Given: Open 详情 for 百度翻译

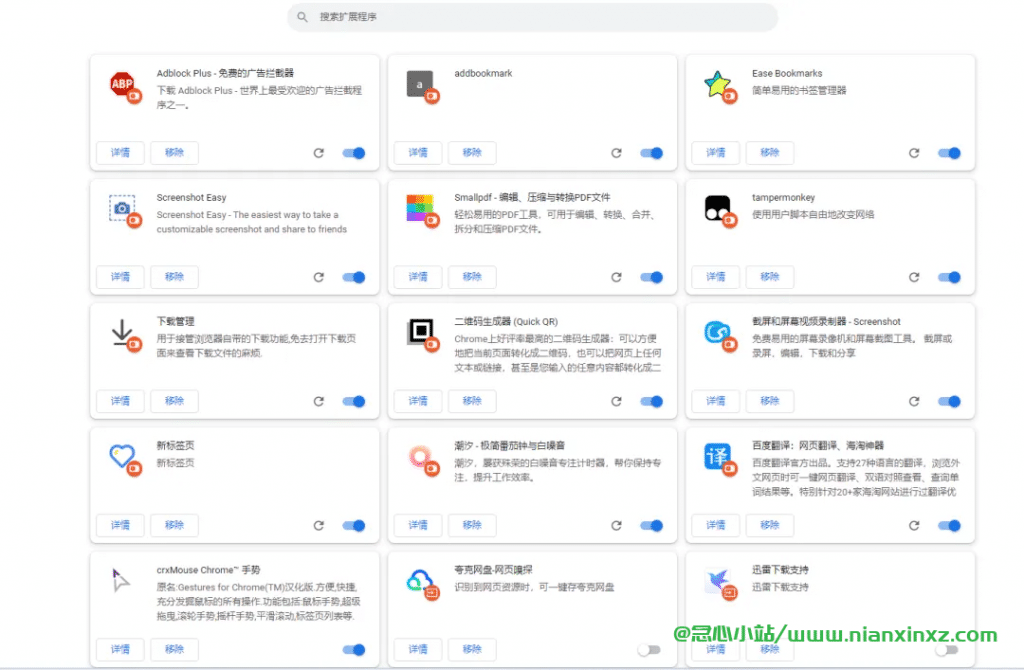Looking at the screenshot, I should click(x=716, y=525).
